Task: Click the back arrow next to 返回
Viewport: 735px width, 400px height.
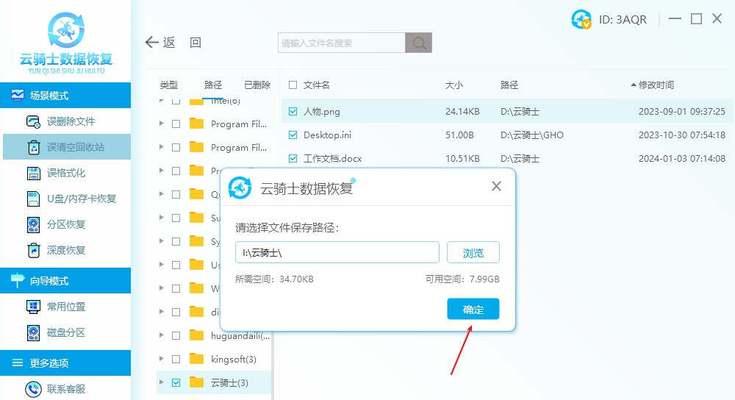Action: coord(151,43)
